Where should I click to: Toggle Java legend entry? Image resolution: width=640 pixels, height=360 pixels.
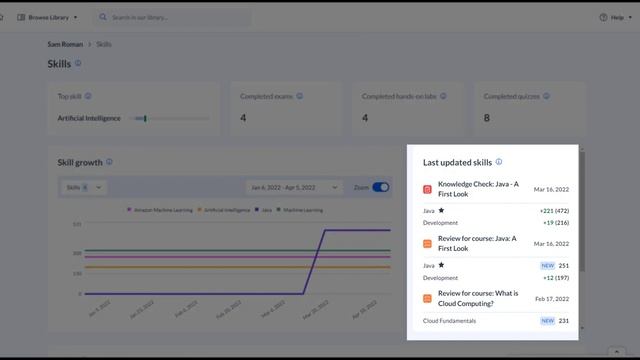[263, 210]
